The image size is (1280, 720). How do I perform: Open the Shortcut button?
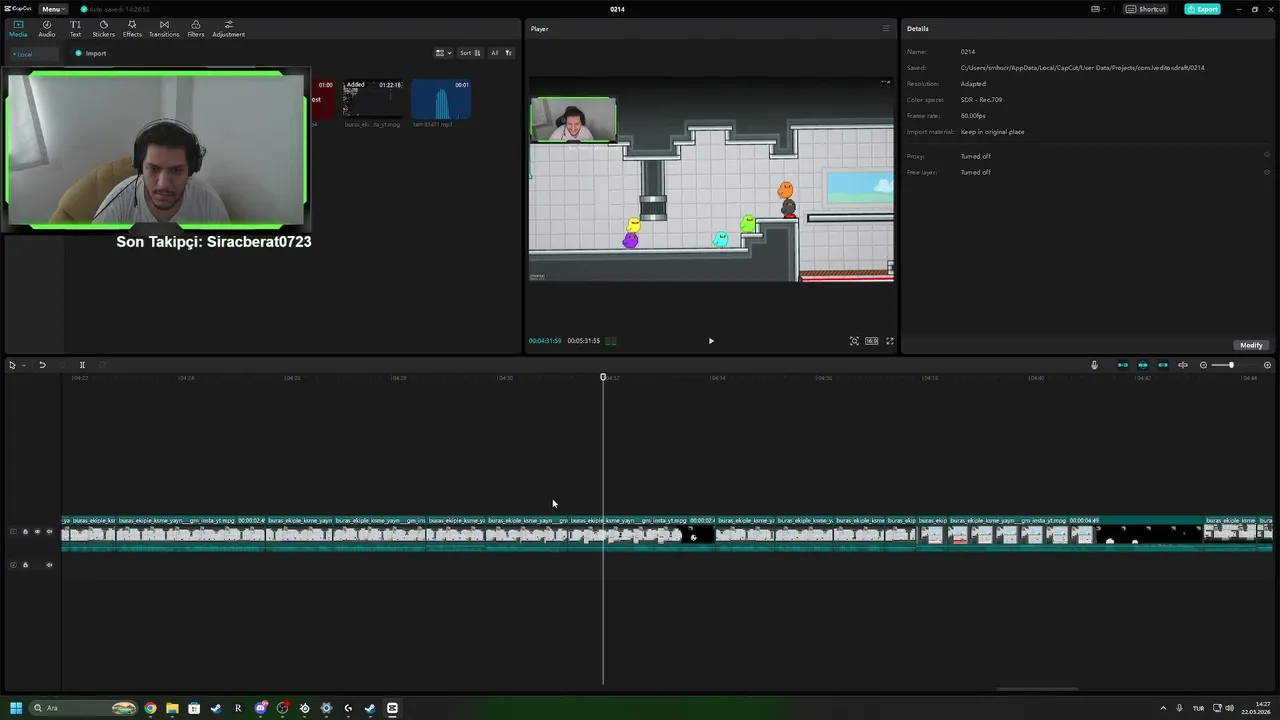1146,9
